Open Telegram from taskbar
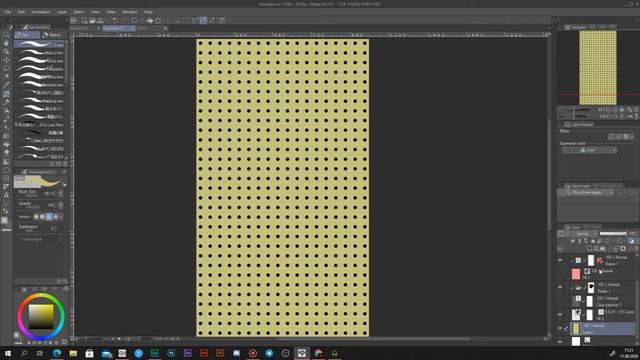640x360 pixels. [x=269, y=353]
